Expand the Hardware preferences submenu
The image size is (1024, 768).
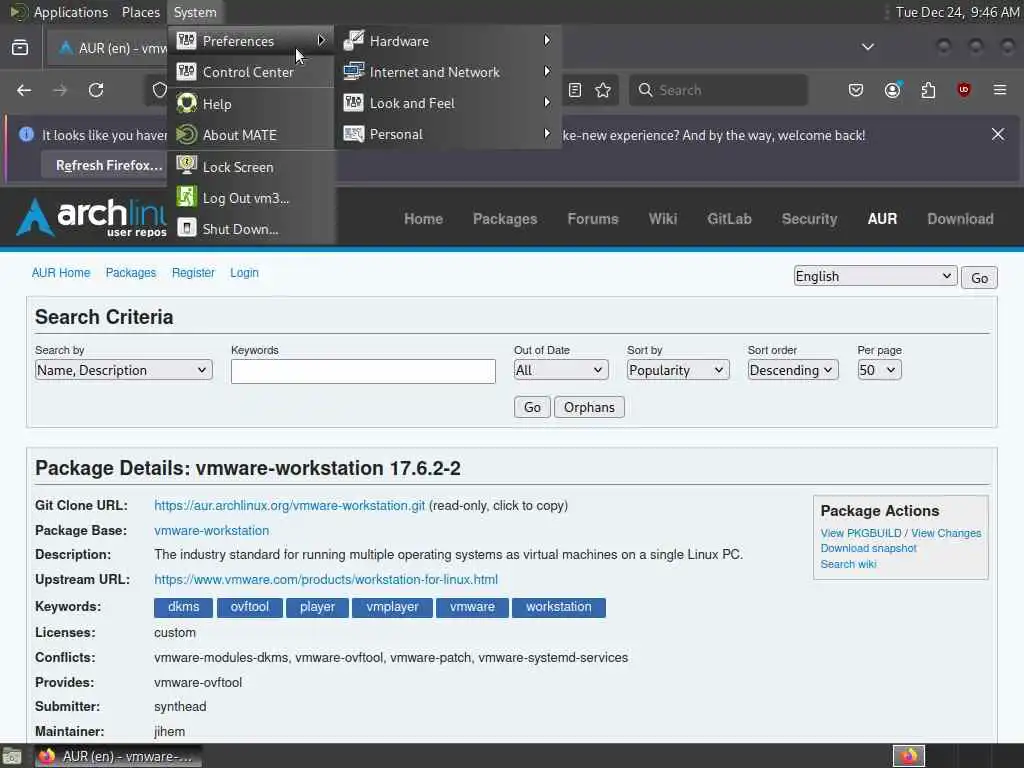(x=448, y=40)
